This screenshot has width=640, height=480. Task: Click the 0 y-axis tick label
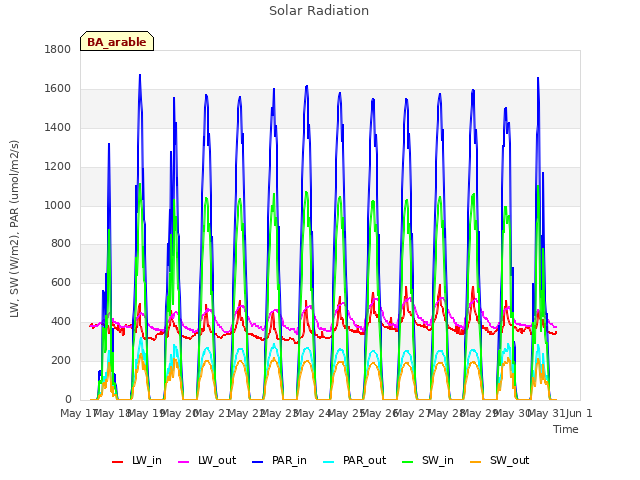[x=68, y=399]
